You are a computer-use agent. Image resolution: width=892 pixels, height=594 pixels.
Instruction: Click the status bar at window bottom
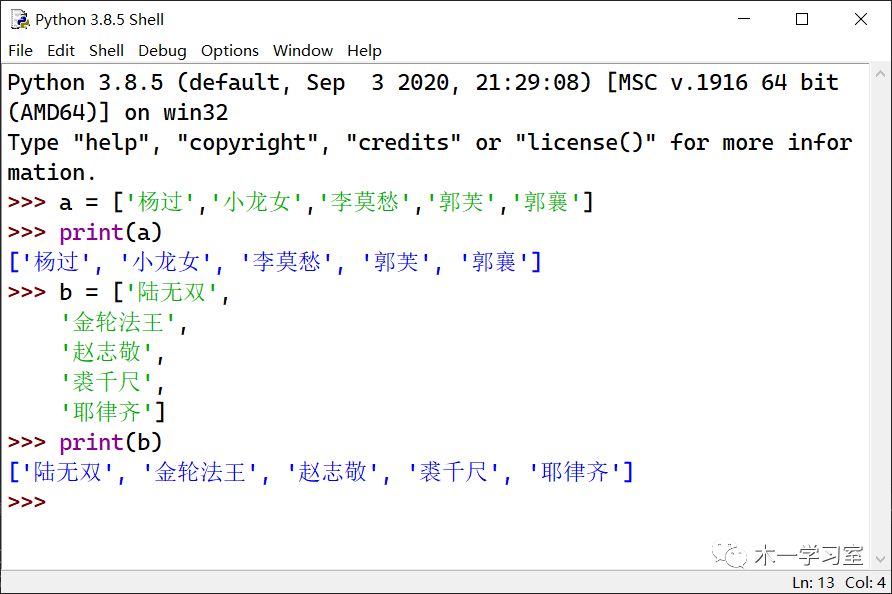click(x=400, y=582)
